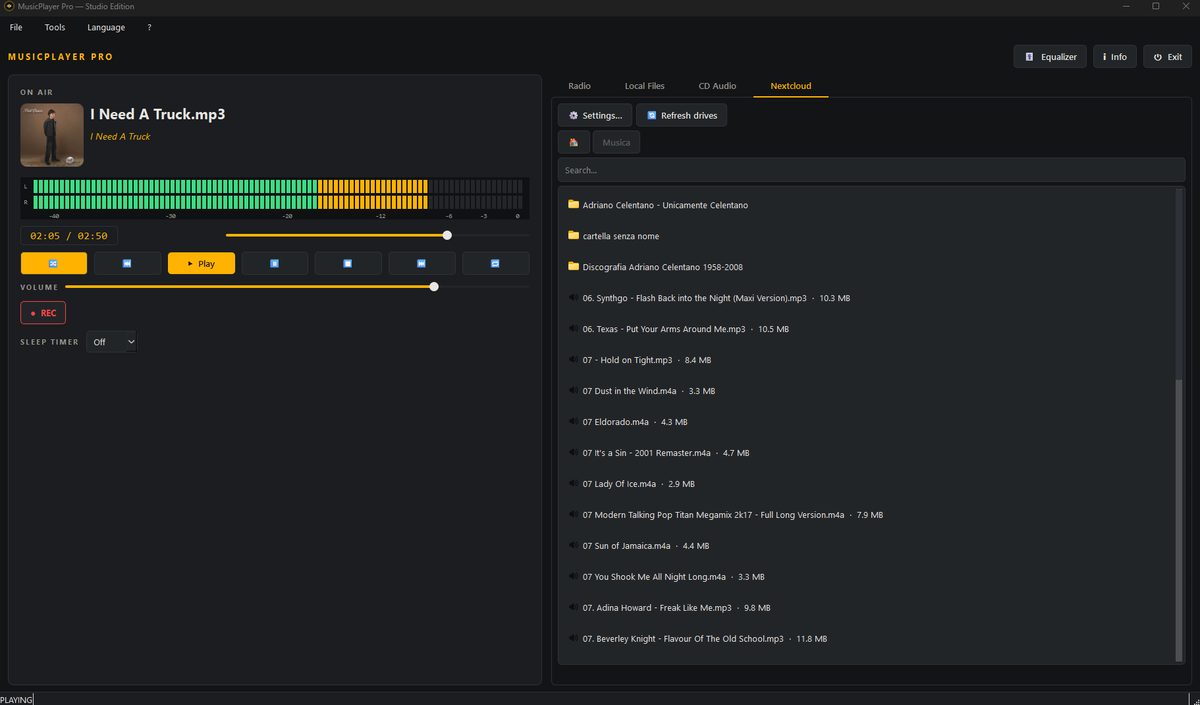Click the Exit button
This screenshot has height=705, width=1200.
click(x=1168, y=57)
